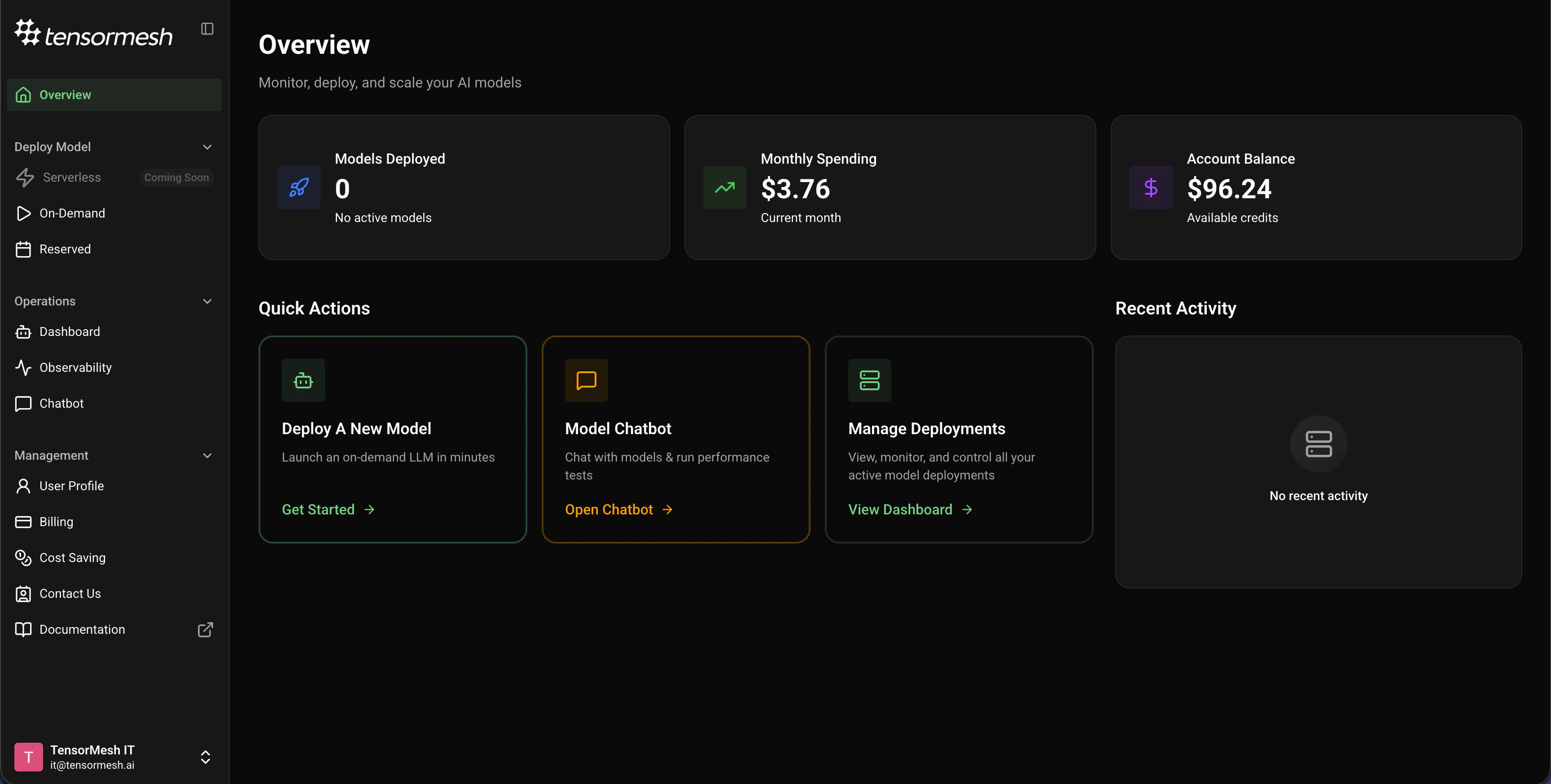Expand the TensorMesh IT account switcher
The width and height of the screenshot is (1551, 784).
[x=205, y=757]
